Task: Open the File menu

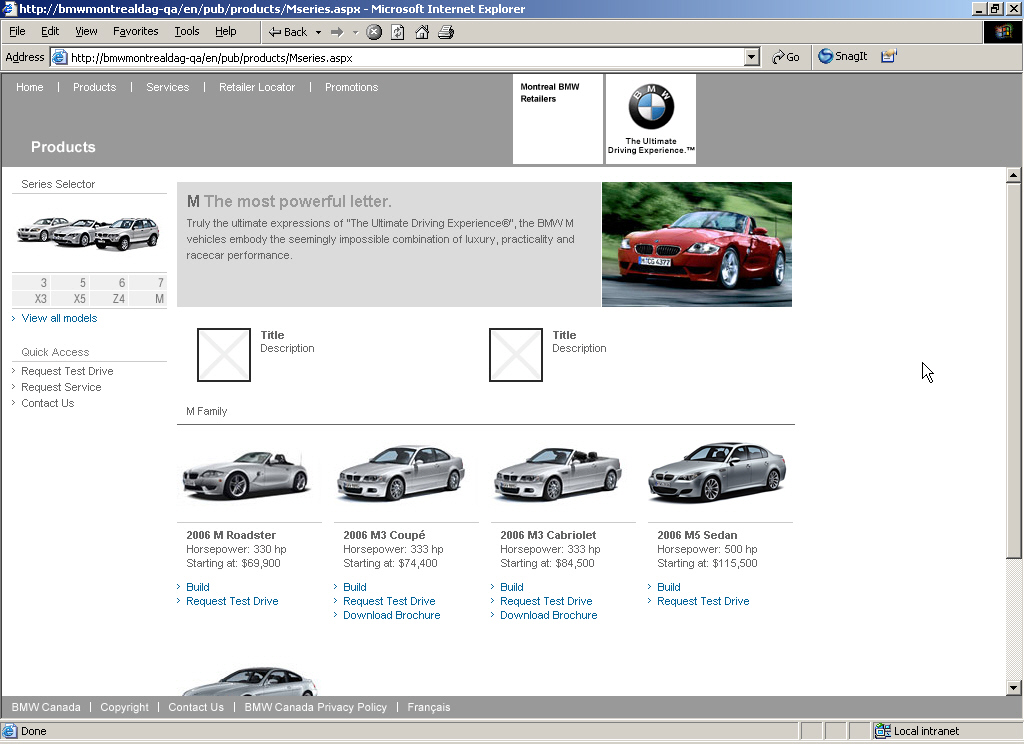Action: 18,31
